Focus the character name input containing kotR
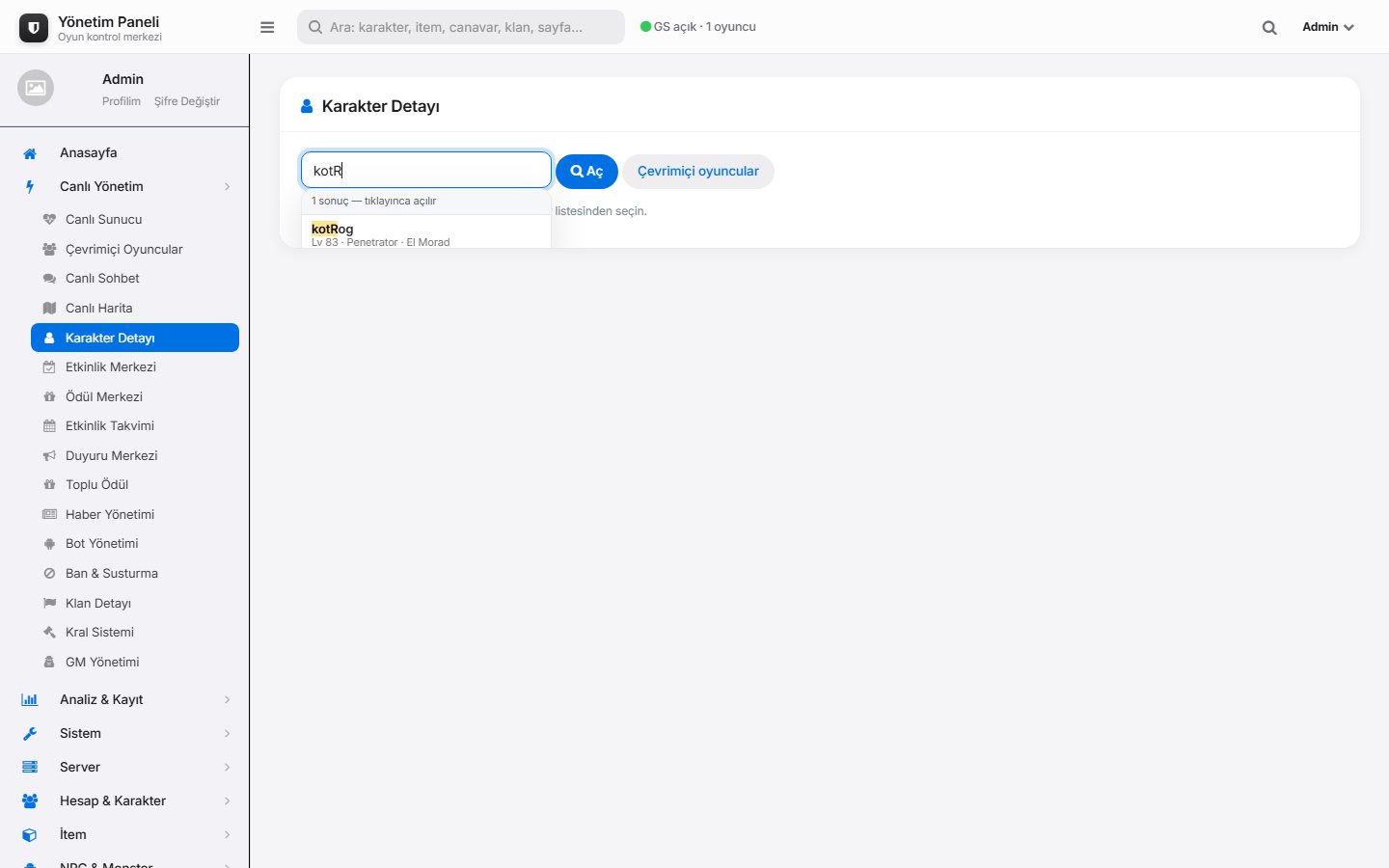1389x868 pixels. click(426, 170)
